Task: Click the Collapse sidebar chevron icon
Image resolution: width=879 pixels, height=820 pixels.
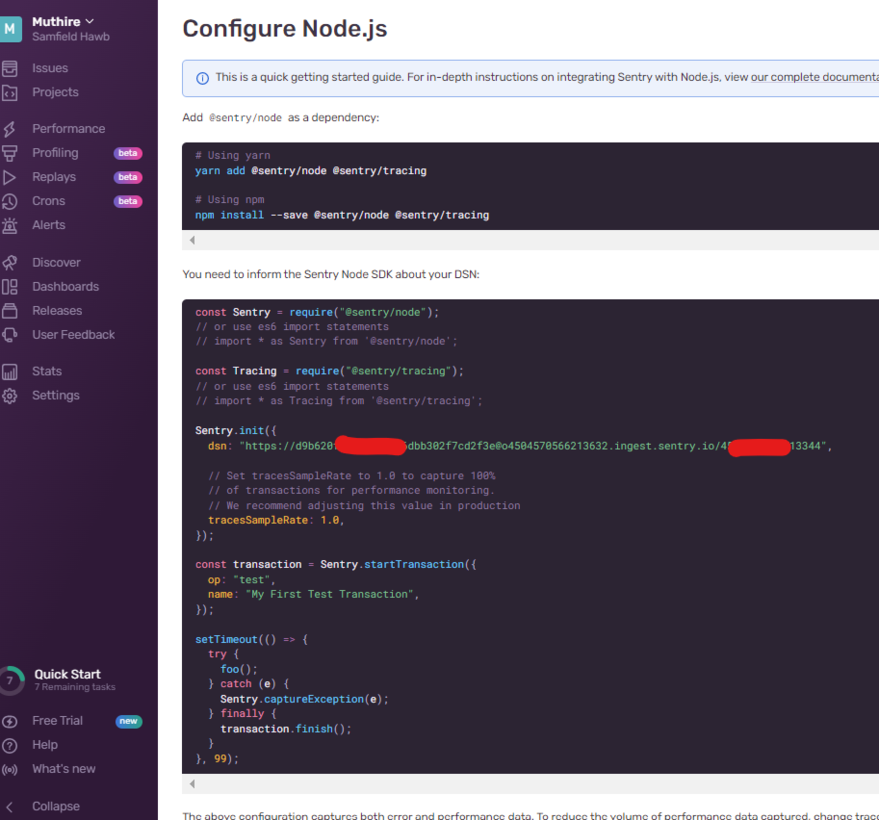Action: (10, 807)
